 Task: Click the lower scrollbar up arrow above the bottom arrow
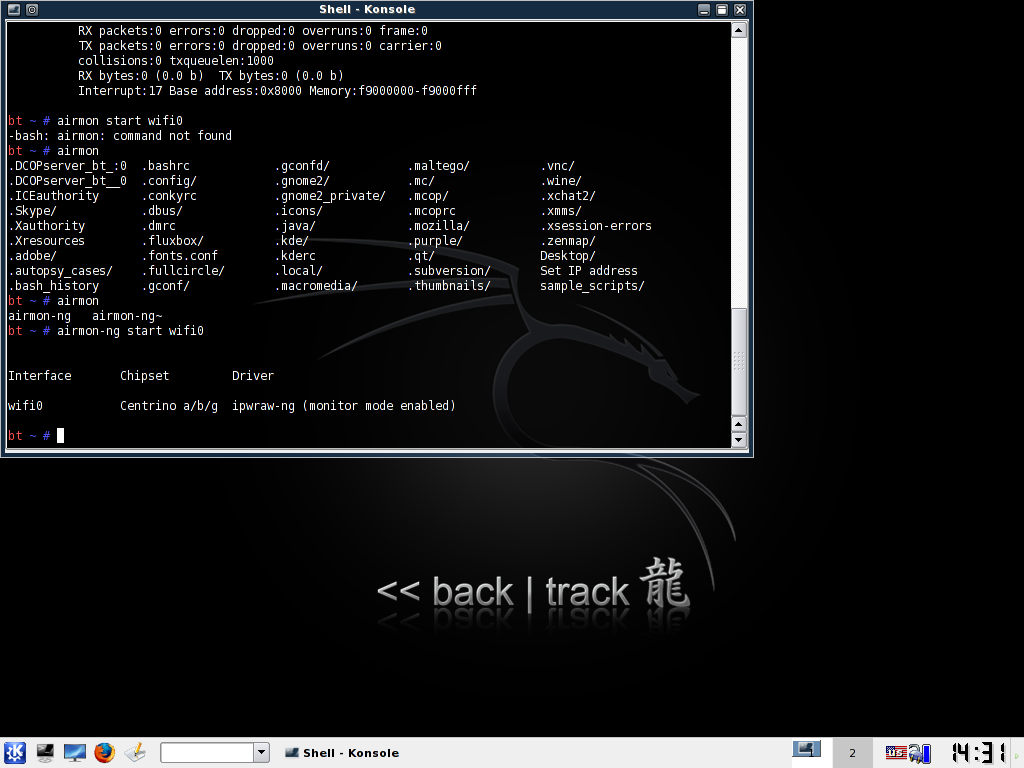739,424
